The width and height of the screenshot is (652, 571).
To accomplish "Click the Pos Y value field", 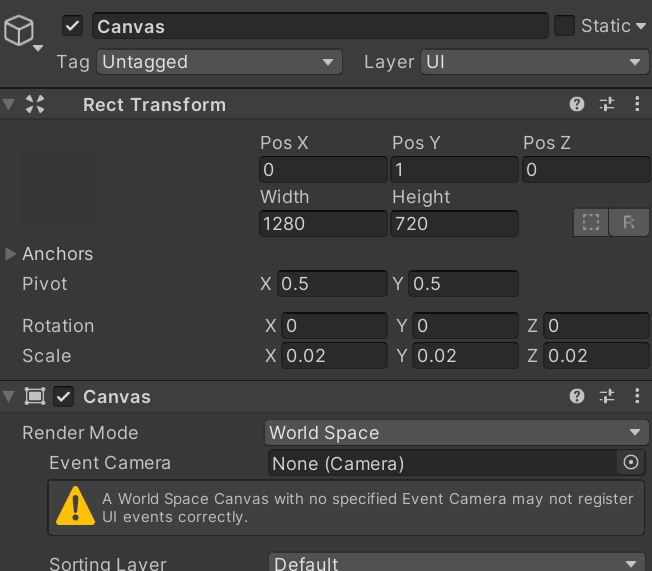I will (454, 170).
